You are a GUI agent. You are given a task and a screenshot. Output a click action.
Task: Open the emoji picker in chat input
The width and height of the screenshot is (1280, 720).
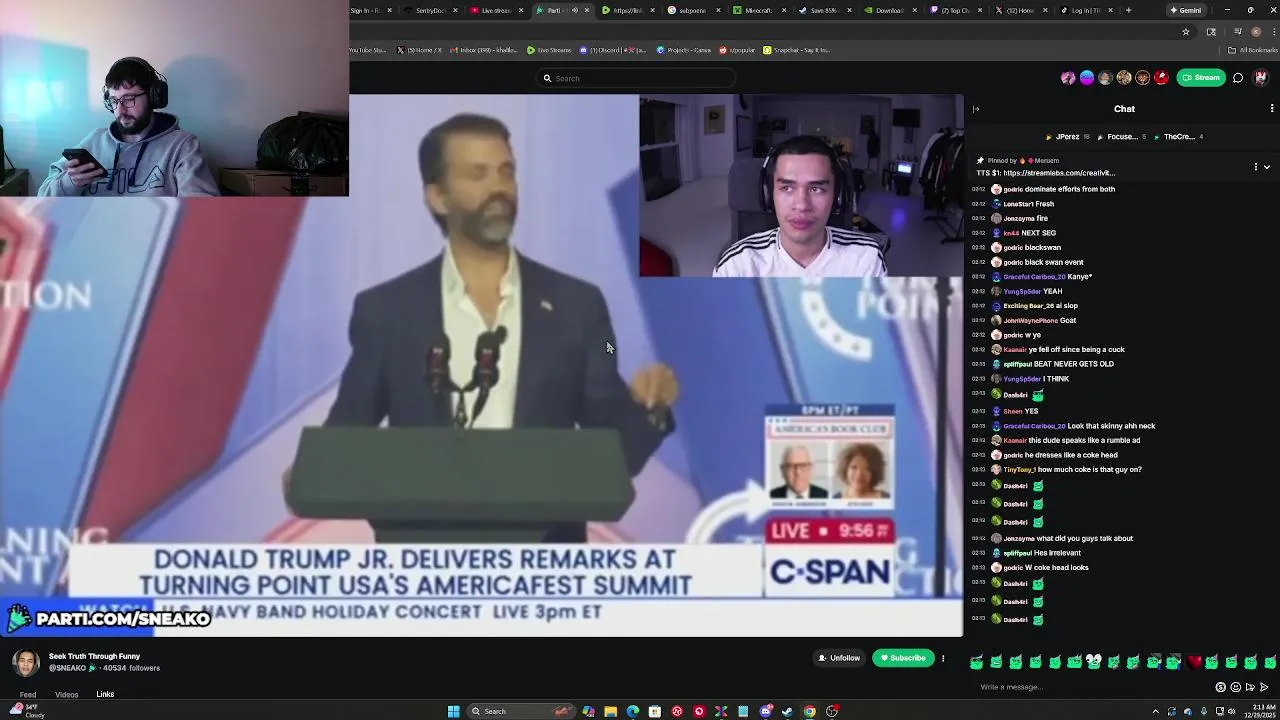pyautogui.click(x=1235, y=687)
